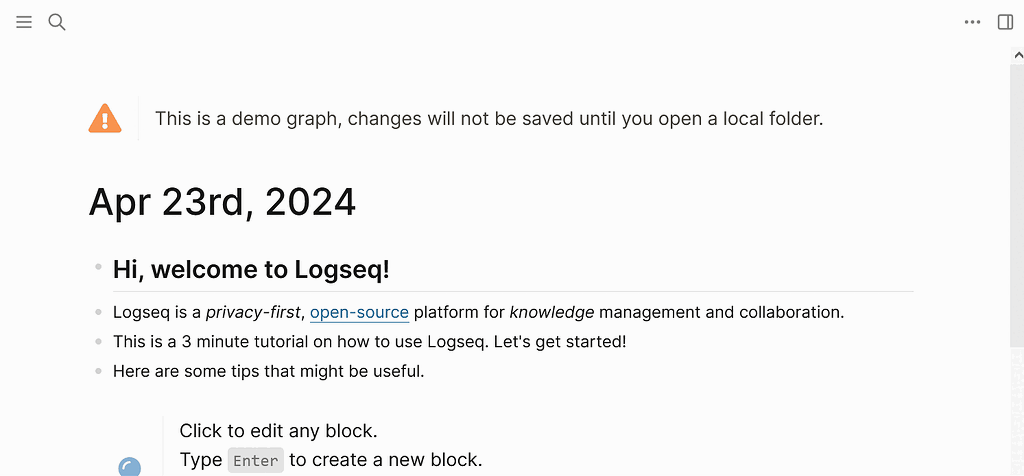The height and width of the screenshot is (476, 1024).
Task: Click bullet beside 'Logseq is a privacy-first' block
Action: [x=98, y=312]
